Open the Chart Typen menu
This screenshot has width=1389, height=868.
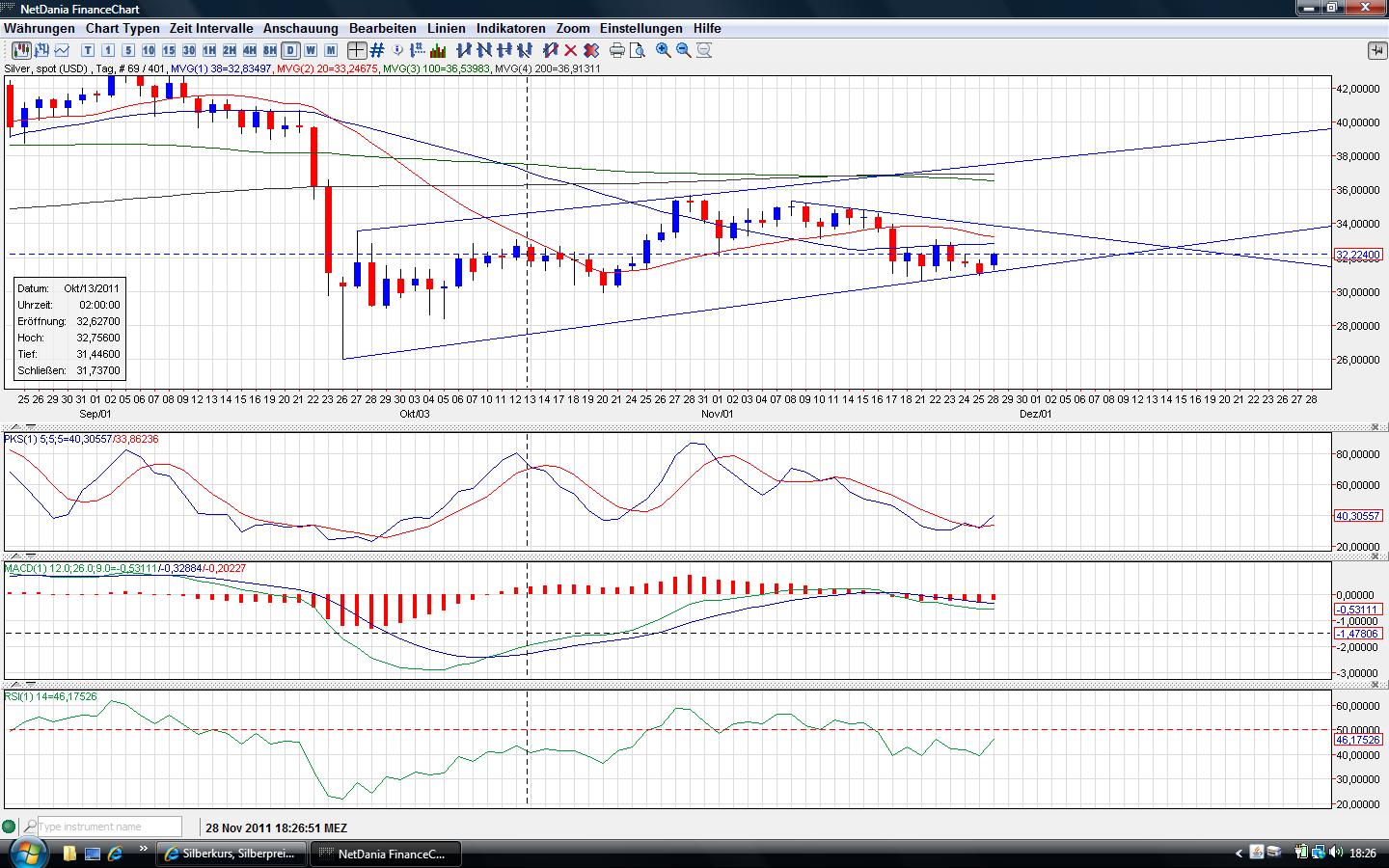(x=123, y=28)
